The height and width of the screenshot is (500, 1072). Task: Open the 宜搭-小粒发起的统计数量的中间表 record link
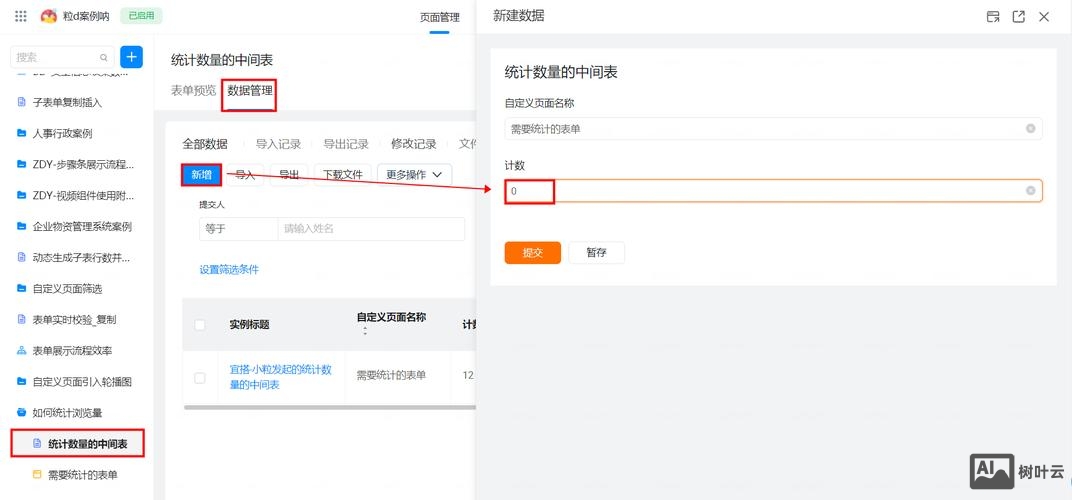(x=280, y=377)
